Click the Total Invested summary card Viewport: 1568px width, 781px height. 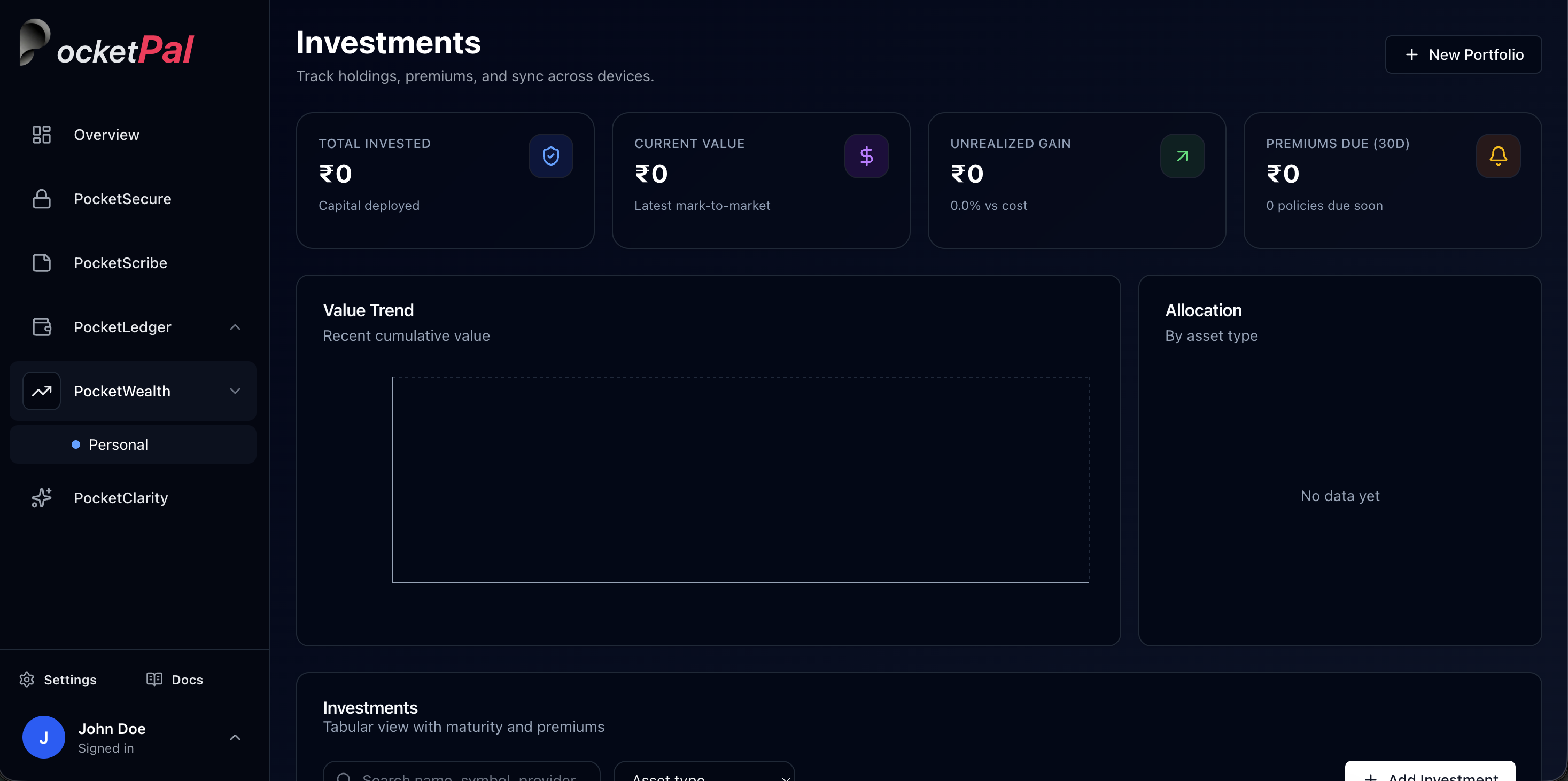click(445, 180)
